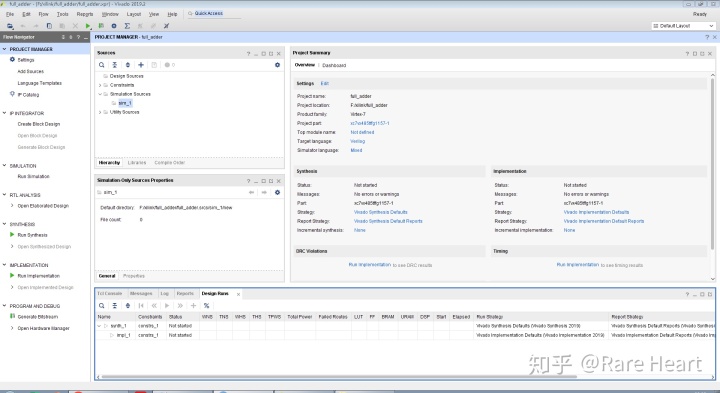Click Edit link beside Settings heading
The height and width of the screenshot is (393, 720).
click(325, 84)
